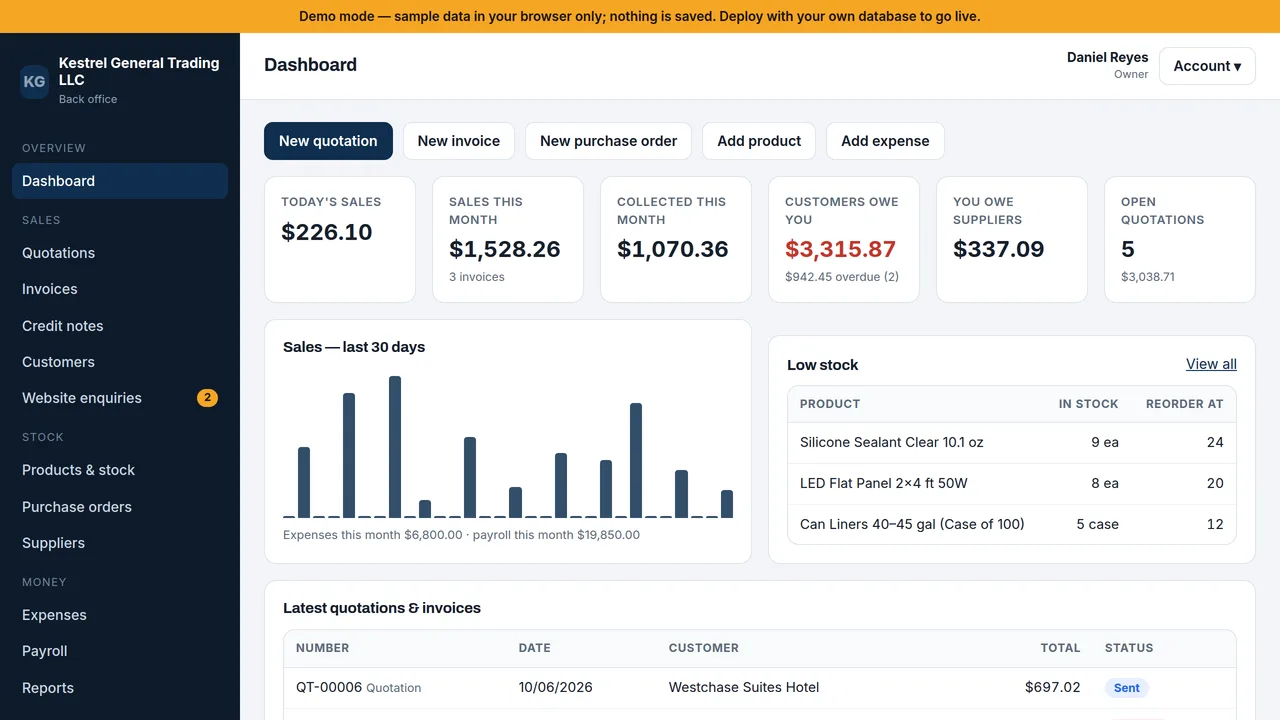Click Silicone Sealant Clear 10.1 oz row
This screenshot has width=1280, height=720.
pos(1012,442)
